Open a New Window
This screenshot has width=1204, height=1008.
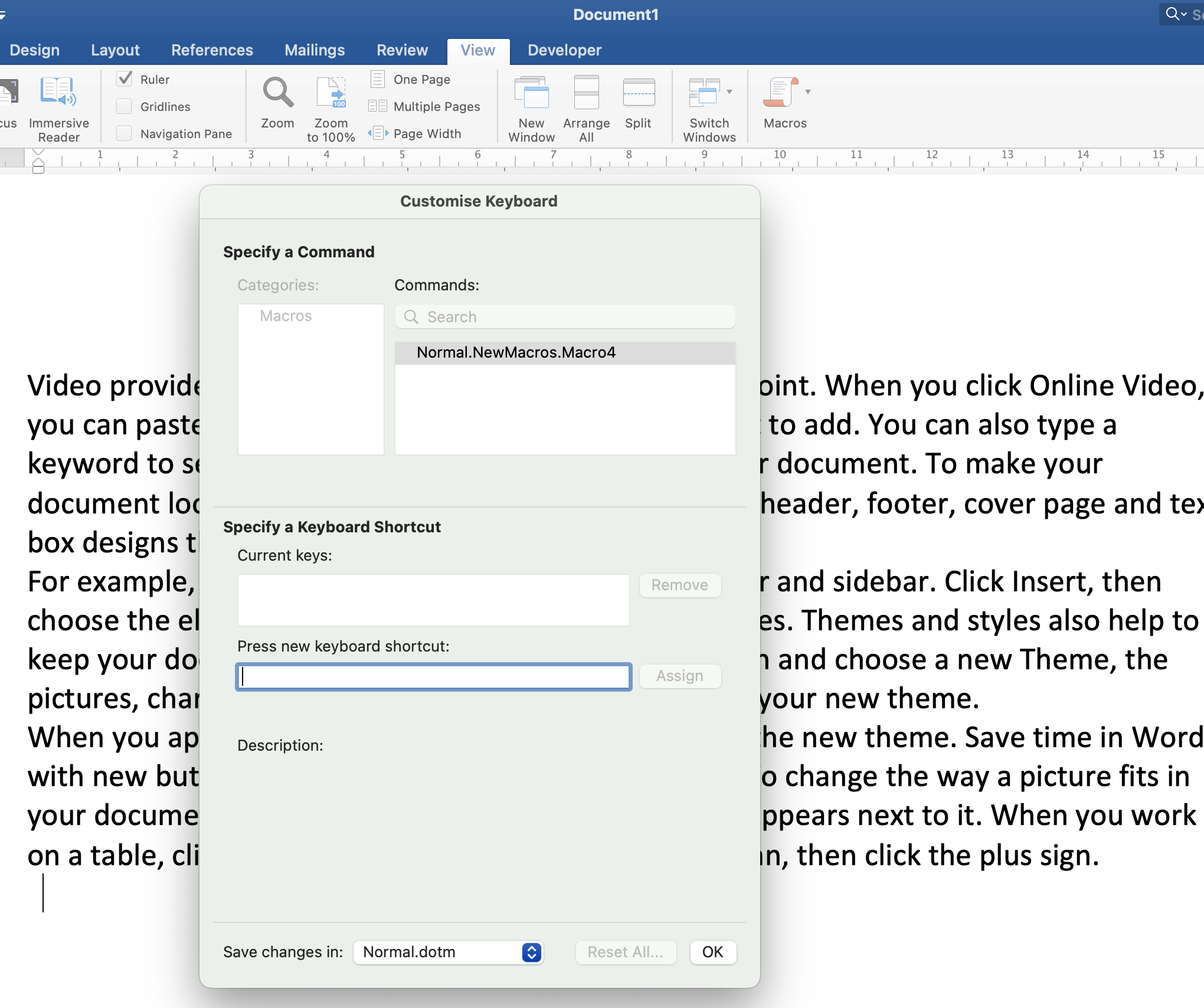click(x=531, y=93)
